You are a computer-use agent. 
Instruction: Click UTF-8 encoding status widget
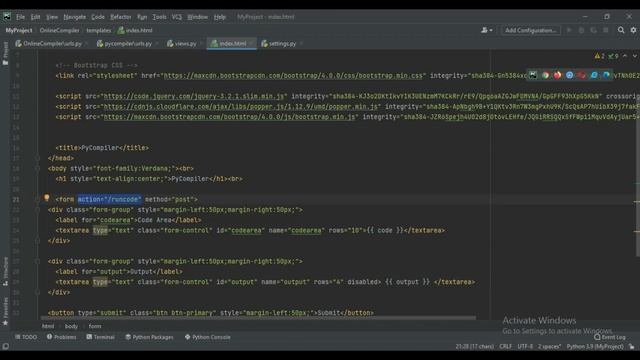525,347
